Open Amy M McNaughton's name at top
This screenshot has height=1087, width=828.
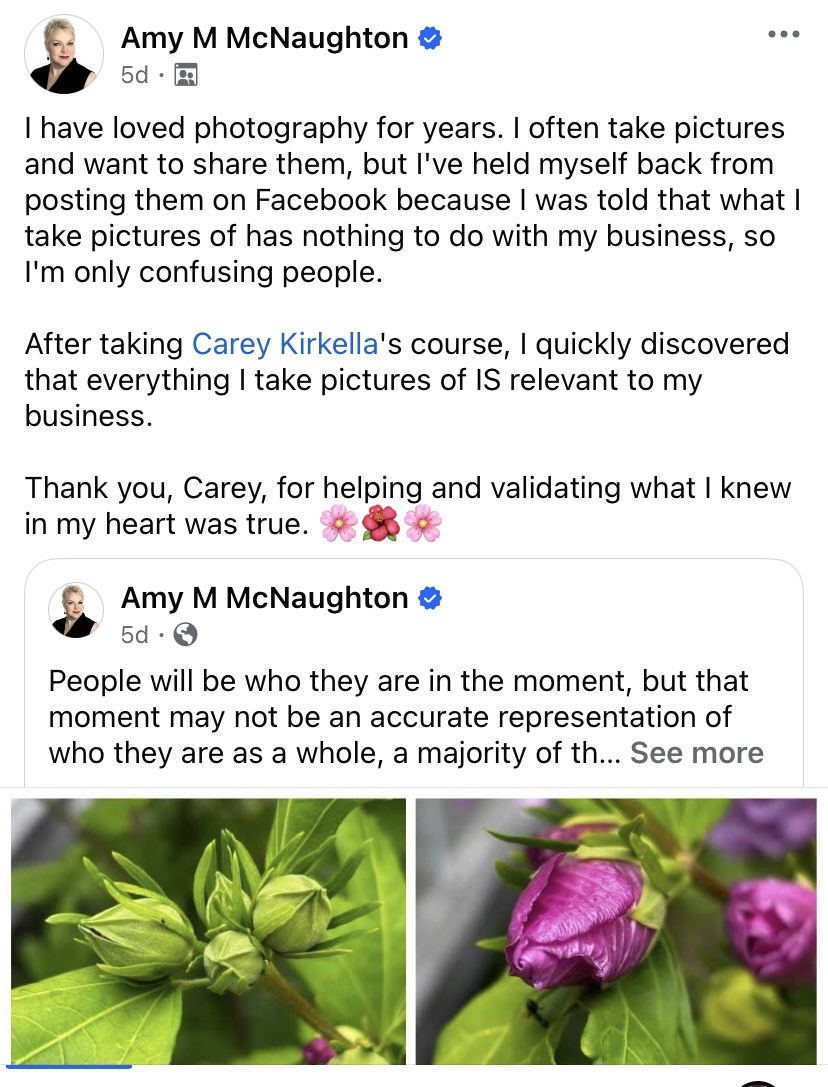264,39
